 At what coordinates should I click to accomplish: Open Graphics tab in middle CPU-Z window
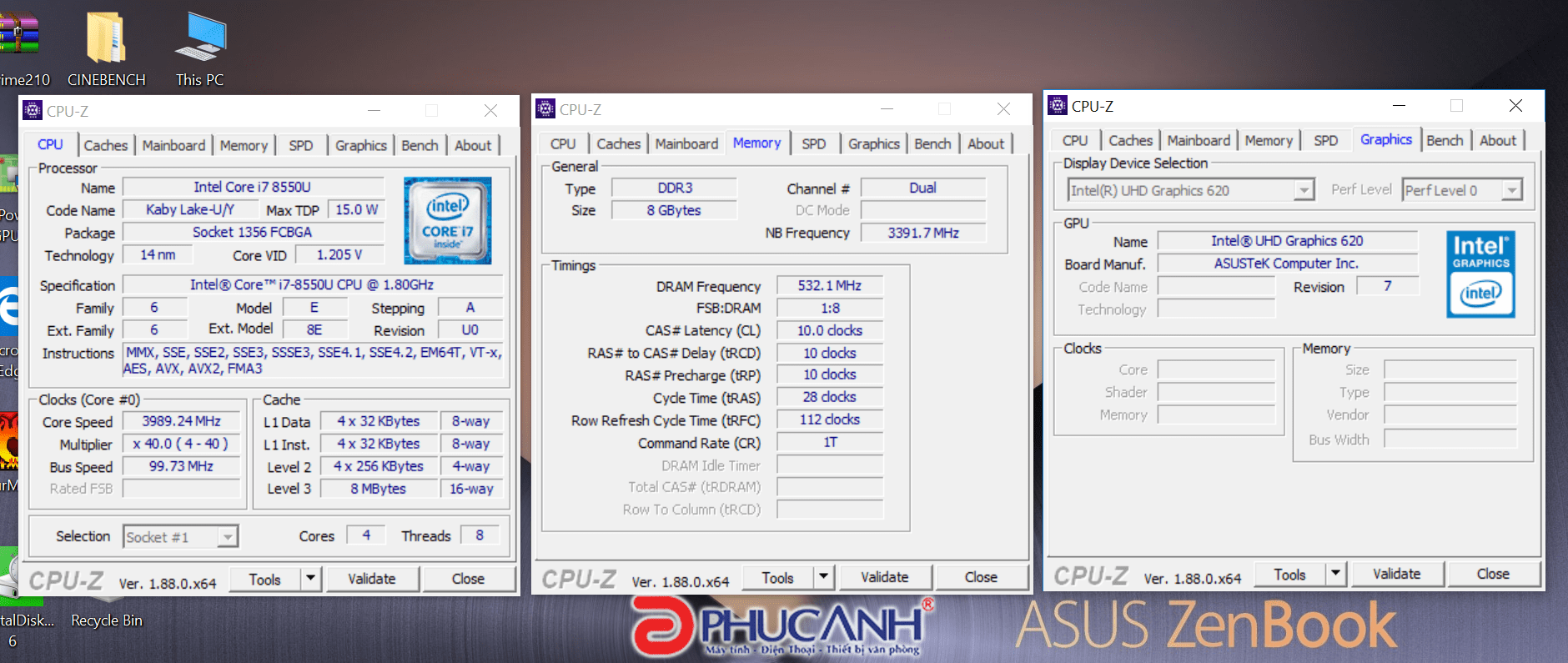click(x=873, y=143)
